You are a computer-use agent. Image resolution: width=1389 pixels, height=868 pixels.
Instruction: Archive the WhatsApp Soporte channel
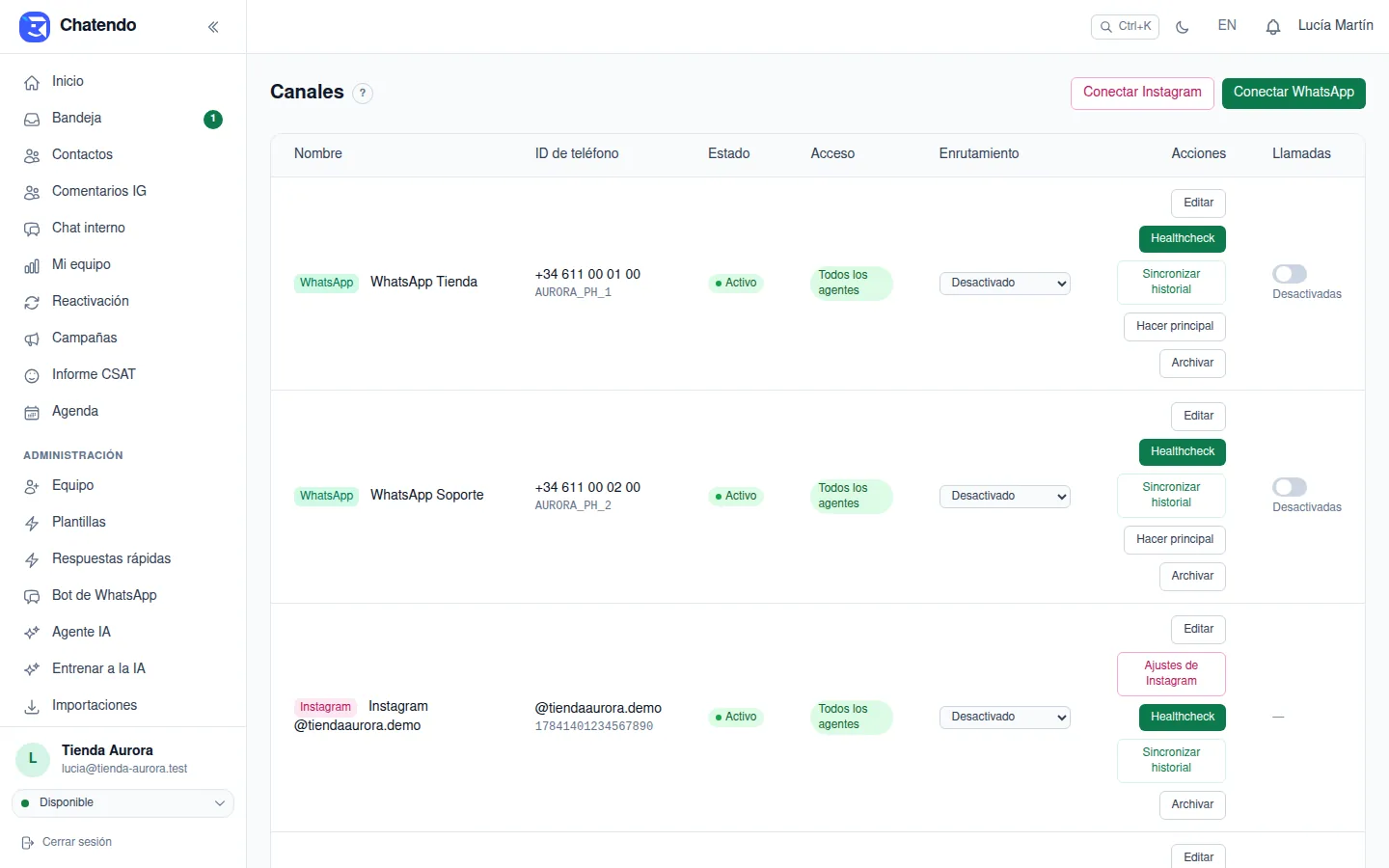tap(1192, 577)
